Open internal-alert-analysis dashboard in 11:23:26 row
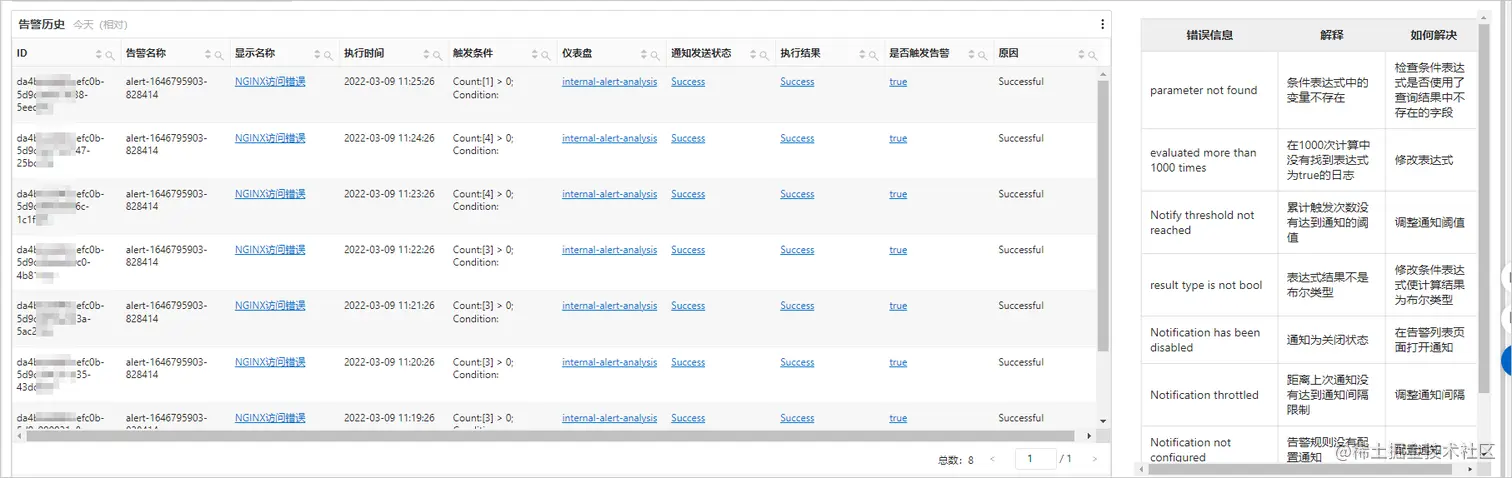 609,194
